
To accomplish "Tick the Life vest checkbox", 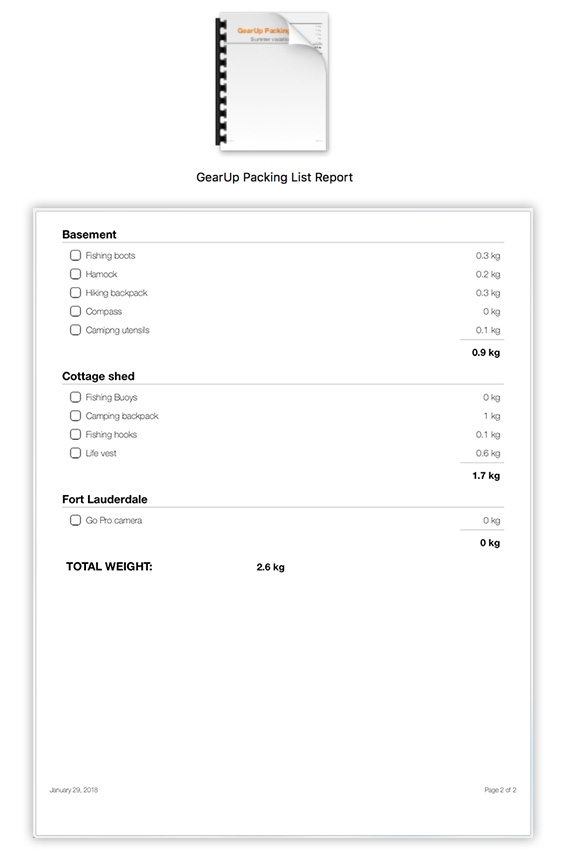I will click(75, 454).
